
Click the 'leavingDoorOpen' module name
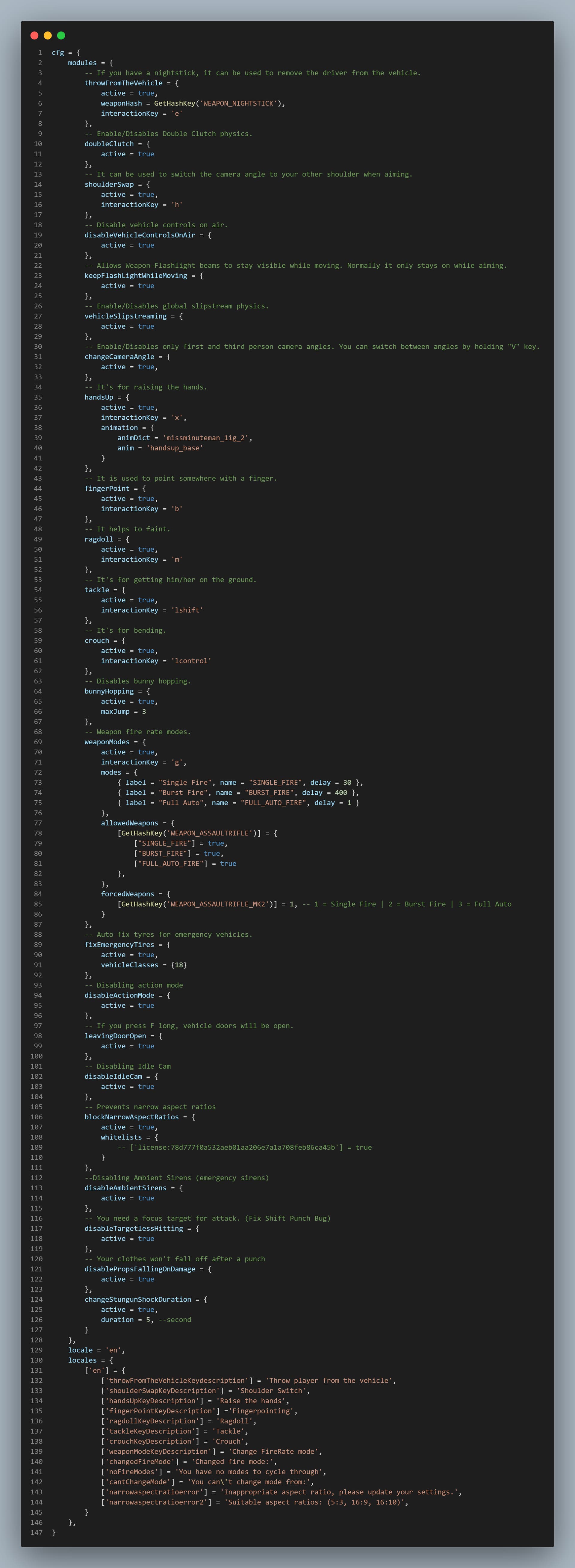click(115, 1036)
